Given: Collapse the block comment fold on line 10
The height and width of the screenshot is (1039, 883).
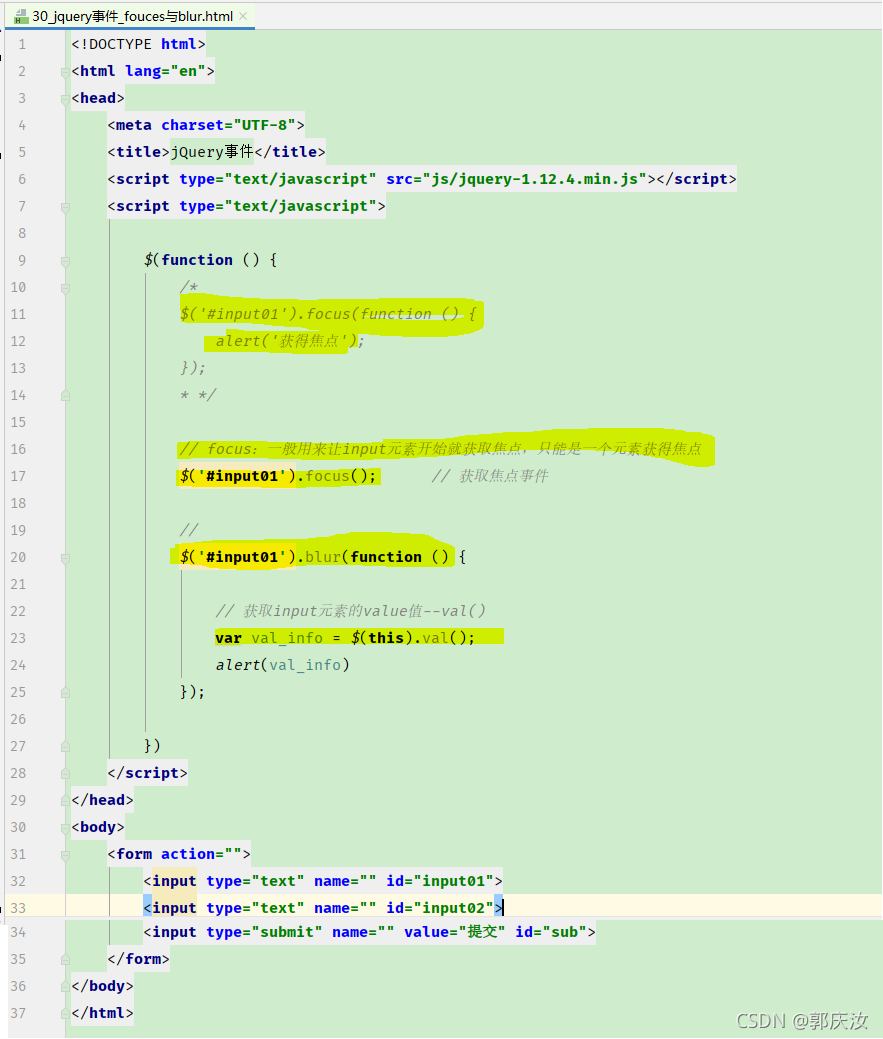Looking at the screenshot, I should (65, 288).
